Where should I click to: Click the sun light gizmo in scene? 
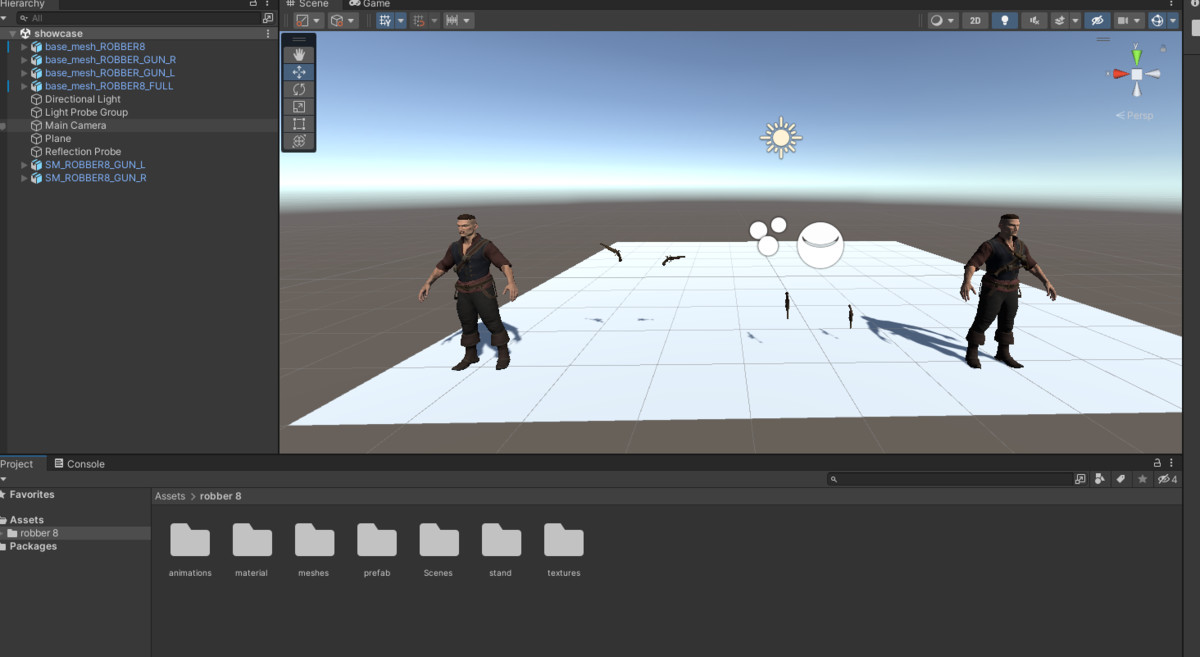pos(780,138)
